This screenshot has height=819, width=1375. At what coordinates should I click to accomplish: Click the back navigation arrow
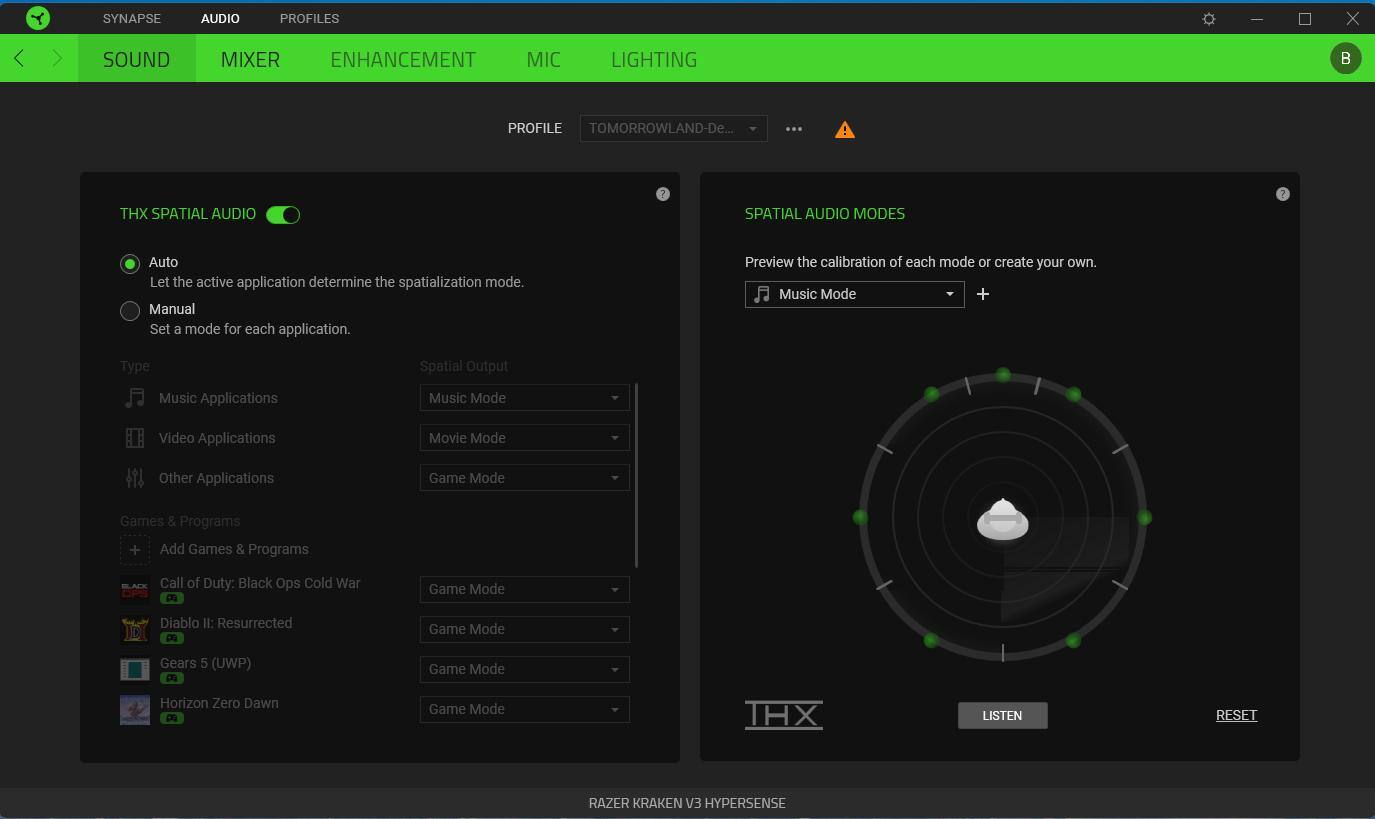[x=19, y=59]
